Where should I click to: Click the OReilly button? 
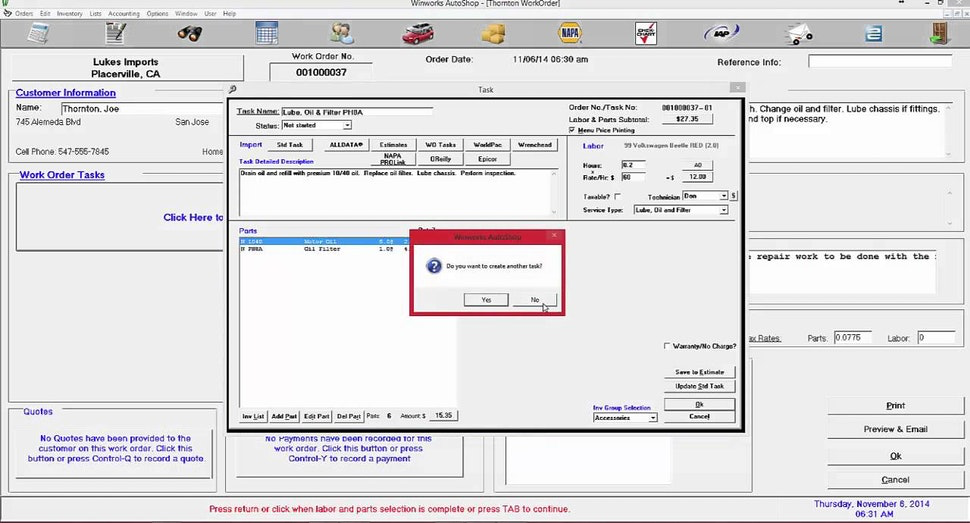click(x=440, y=159)
